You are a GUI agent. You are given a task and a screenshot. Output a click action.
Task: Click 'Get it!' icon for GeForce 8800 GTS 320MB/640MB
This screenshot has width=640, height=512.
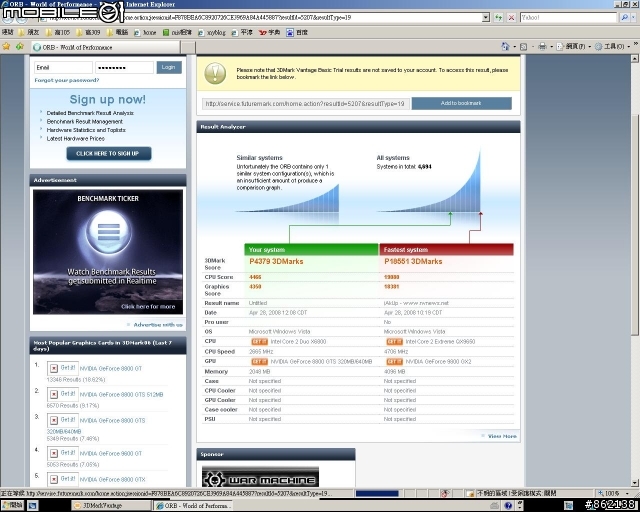tap(62, 420)
